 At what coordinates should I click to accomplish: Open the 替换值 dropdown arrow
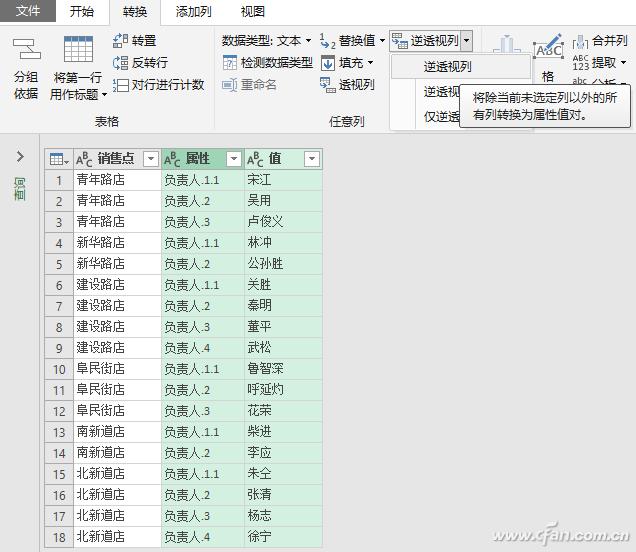click(382, 41)
